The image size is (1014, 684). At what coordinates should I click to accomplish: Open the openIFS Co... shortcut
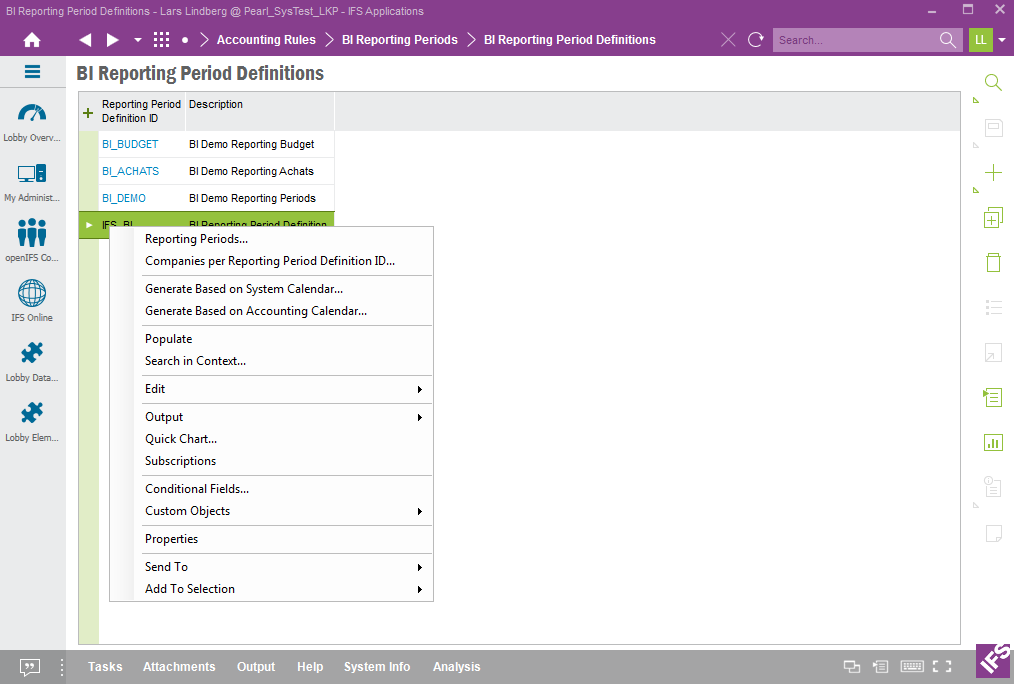(32, 240)
